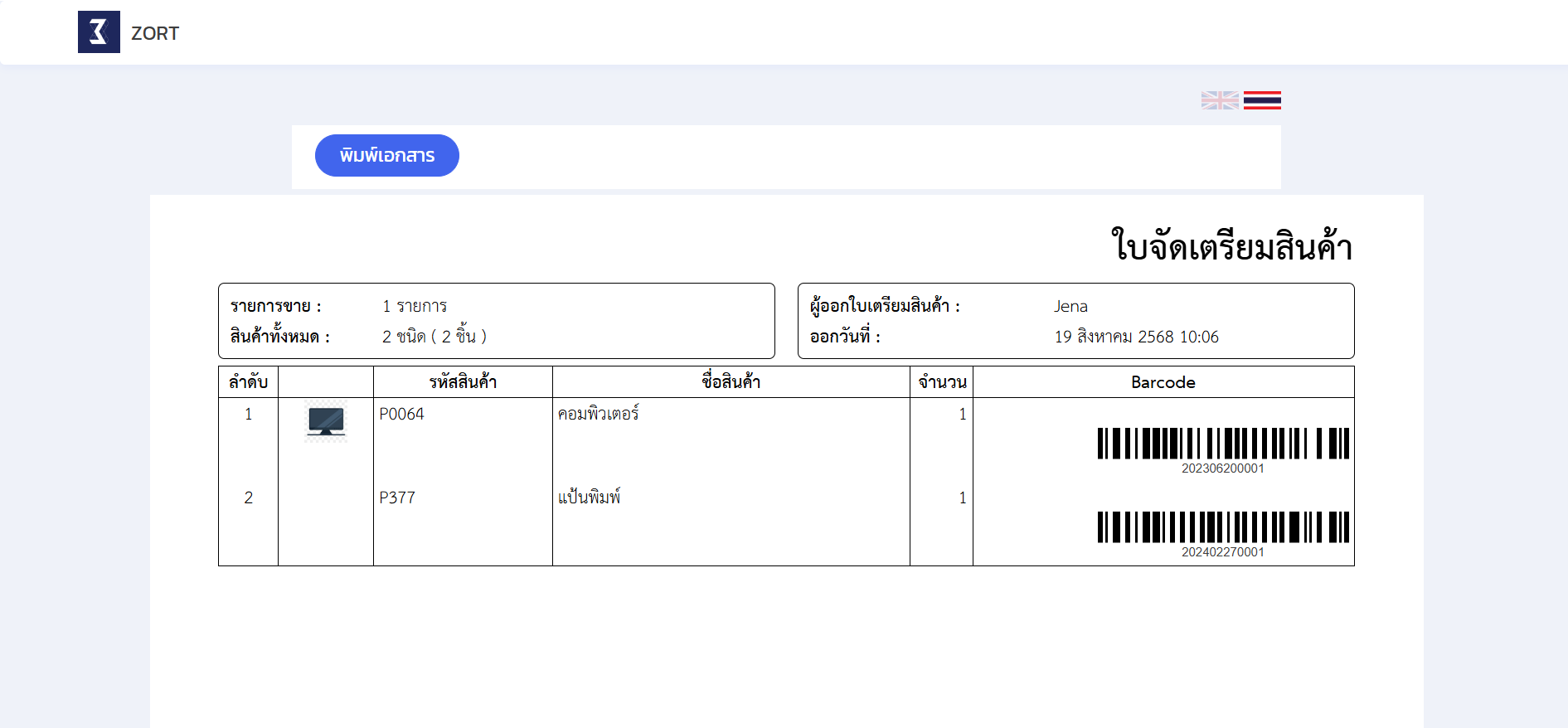
Task: Click the ออกวันที่ label
Action: click(845, 337)
